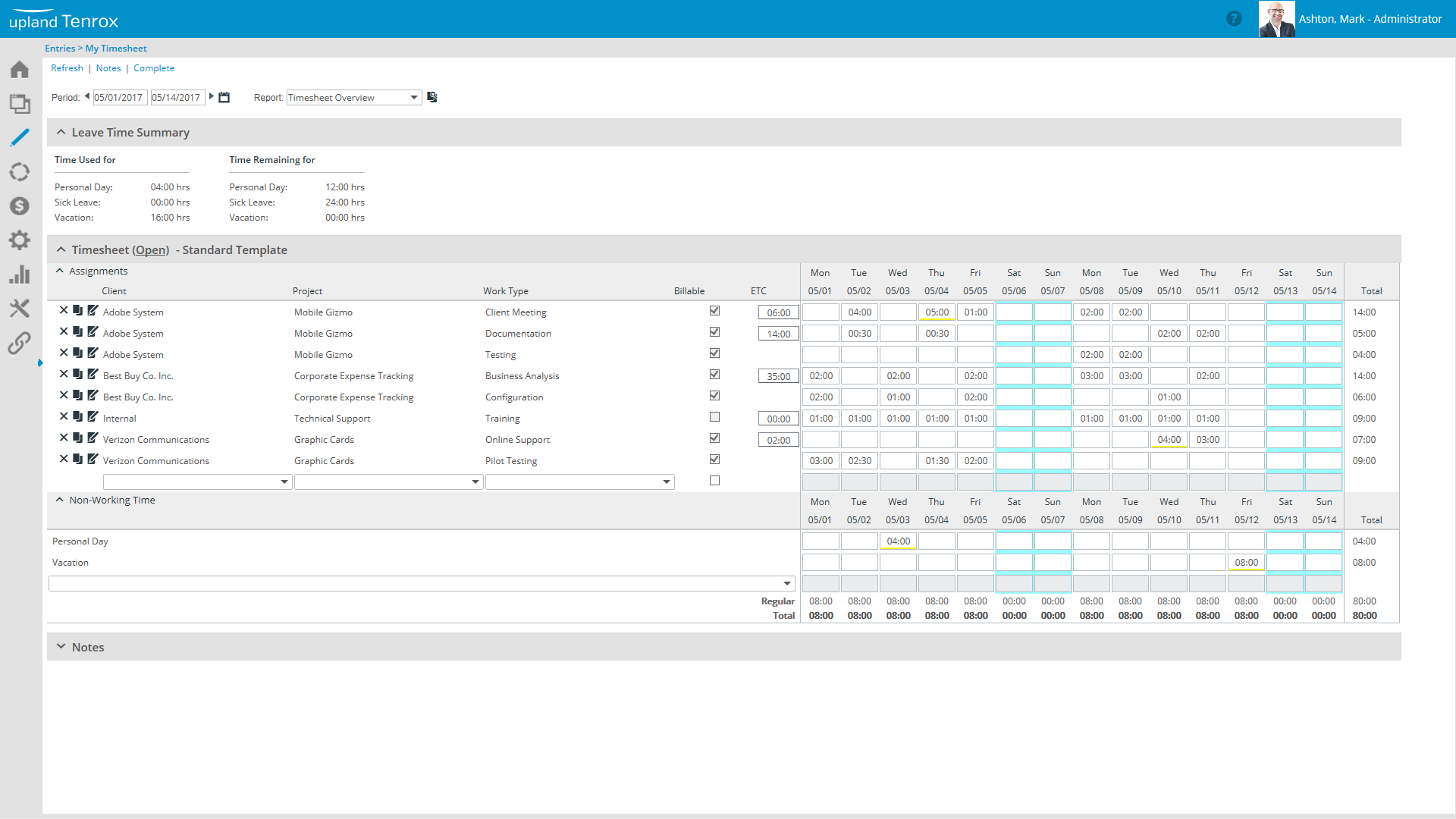1456x819 pixels.
Task: Check the Billable box on the new row
Action: [714, 481]
